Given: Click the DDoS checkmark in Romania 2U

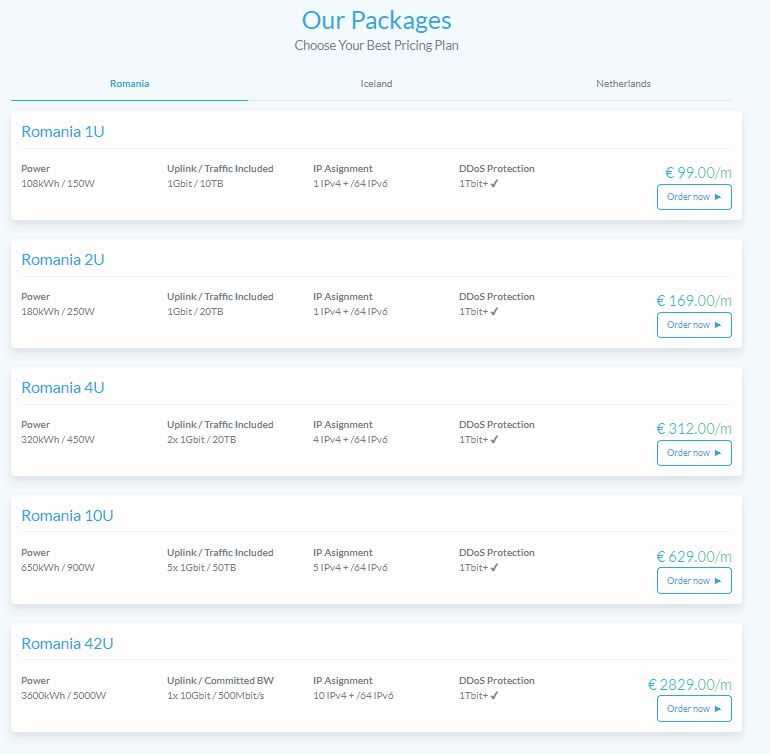Looking at the screenshot, I should point(494,312).
